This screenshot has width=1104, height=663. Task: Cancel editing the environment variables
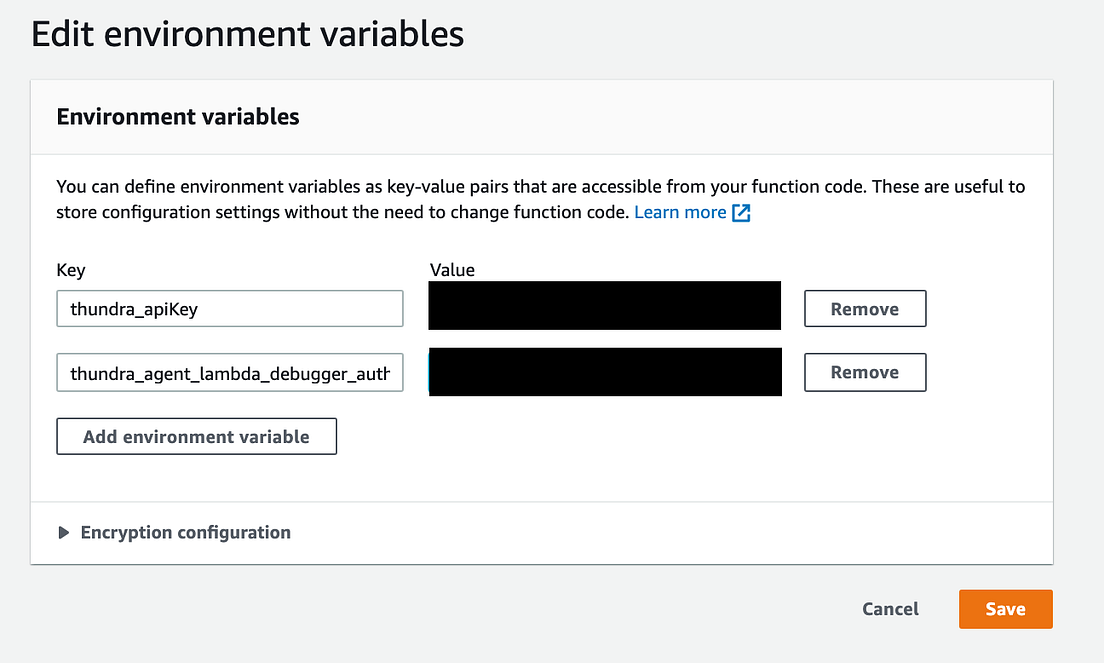click(x=889, y=609)
